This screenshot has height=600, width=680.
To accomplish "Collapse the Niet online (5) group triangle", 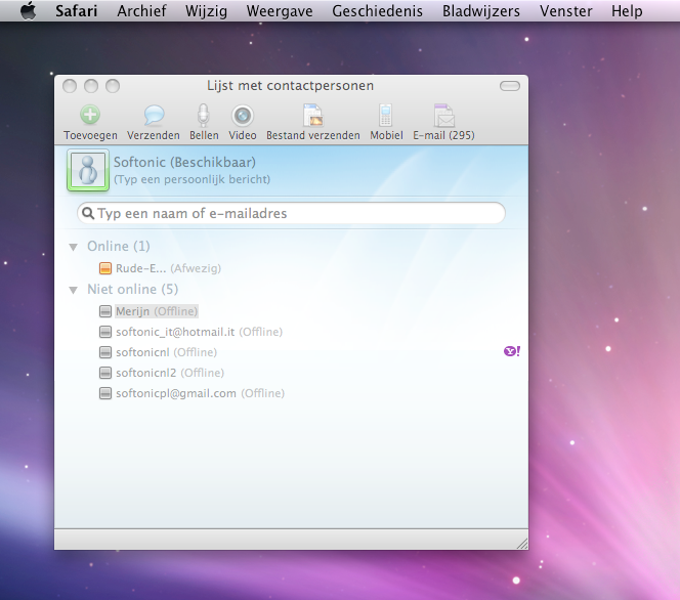I will 73,290.
